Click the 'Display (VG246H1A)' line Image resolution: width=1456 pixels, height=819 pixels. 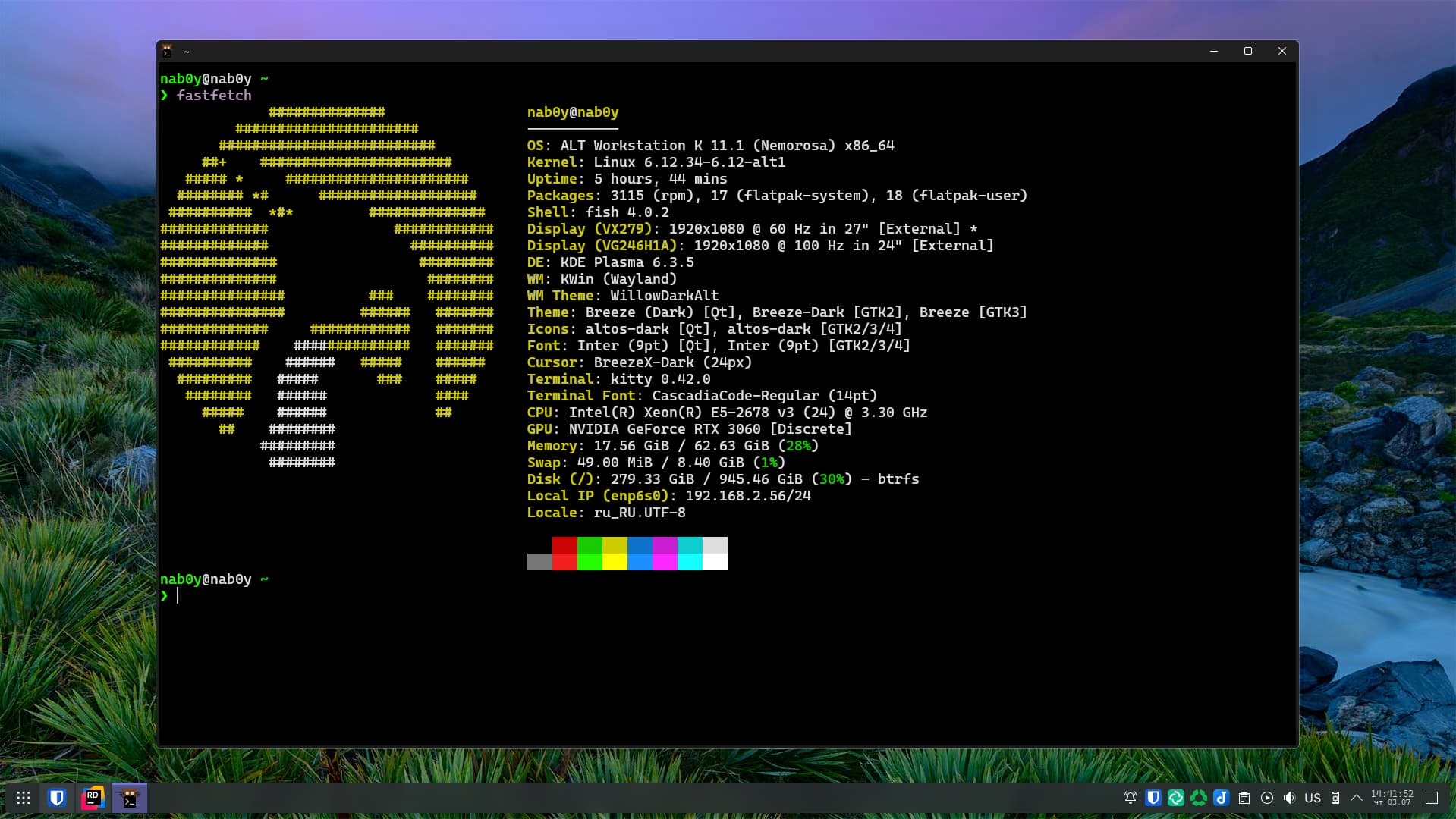click(x=761, y=246)
